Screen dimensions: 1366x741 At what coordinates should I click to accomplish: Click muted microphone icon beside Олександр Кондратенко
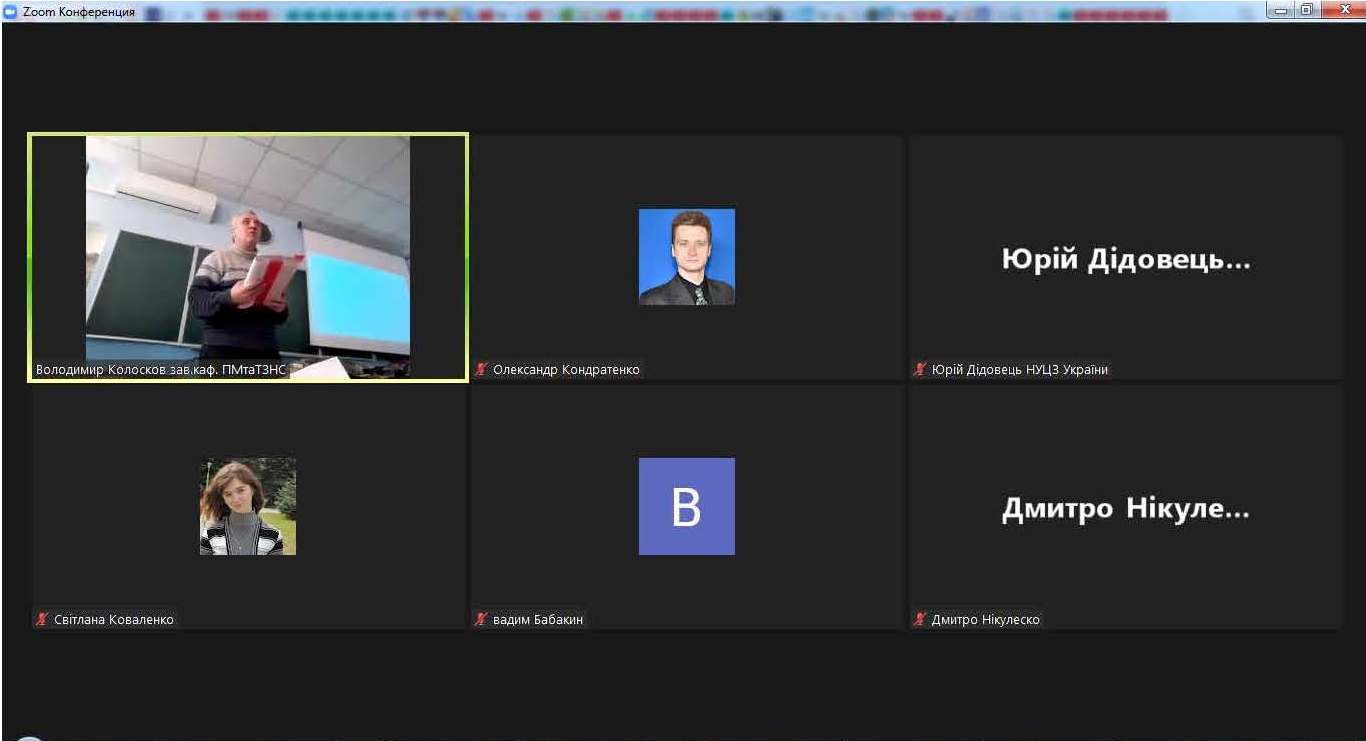coord(481,370)
